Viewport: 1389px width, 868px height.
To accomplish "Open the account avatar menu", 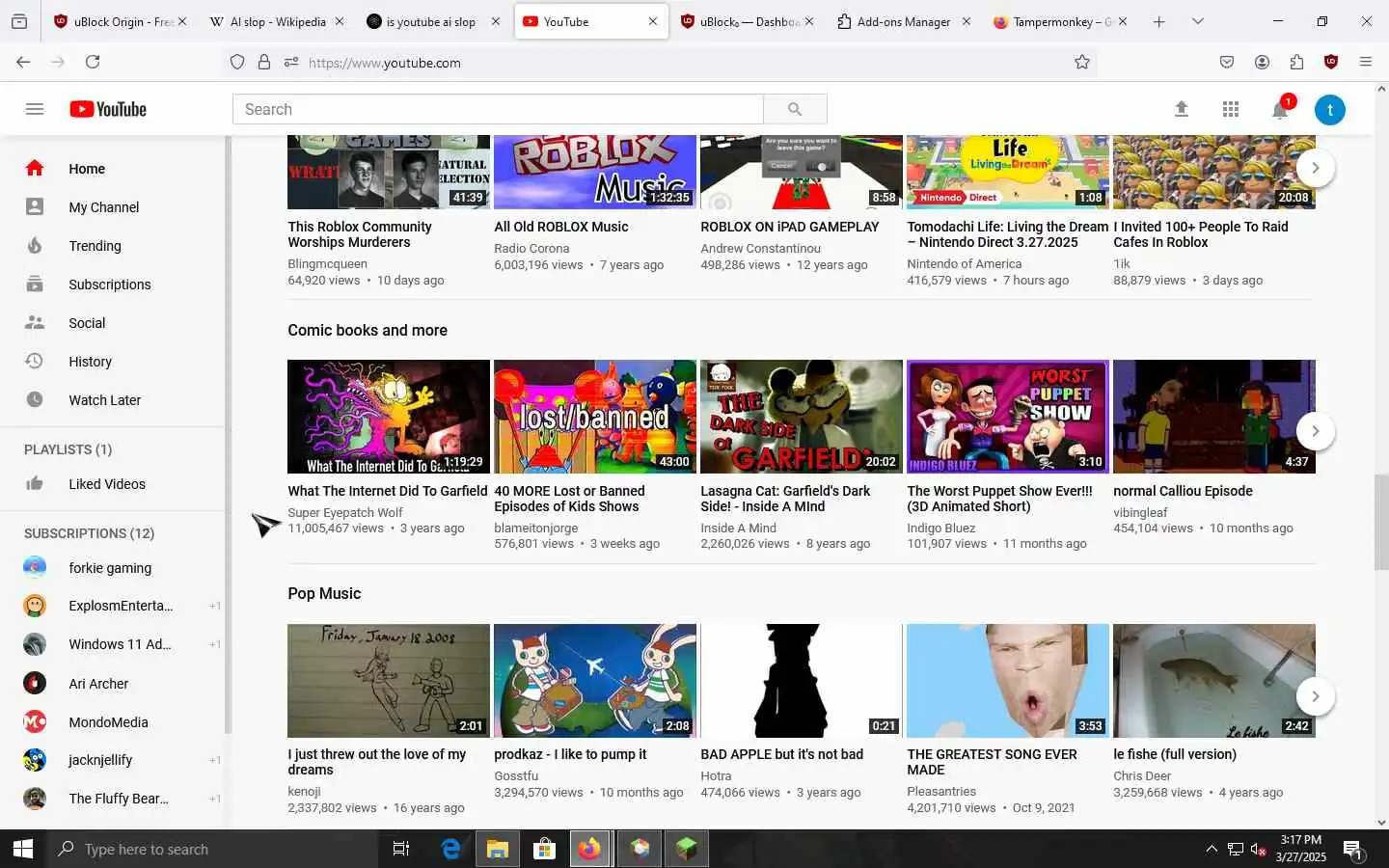I will pyautogui.click(x=1330, y=110).
